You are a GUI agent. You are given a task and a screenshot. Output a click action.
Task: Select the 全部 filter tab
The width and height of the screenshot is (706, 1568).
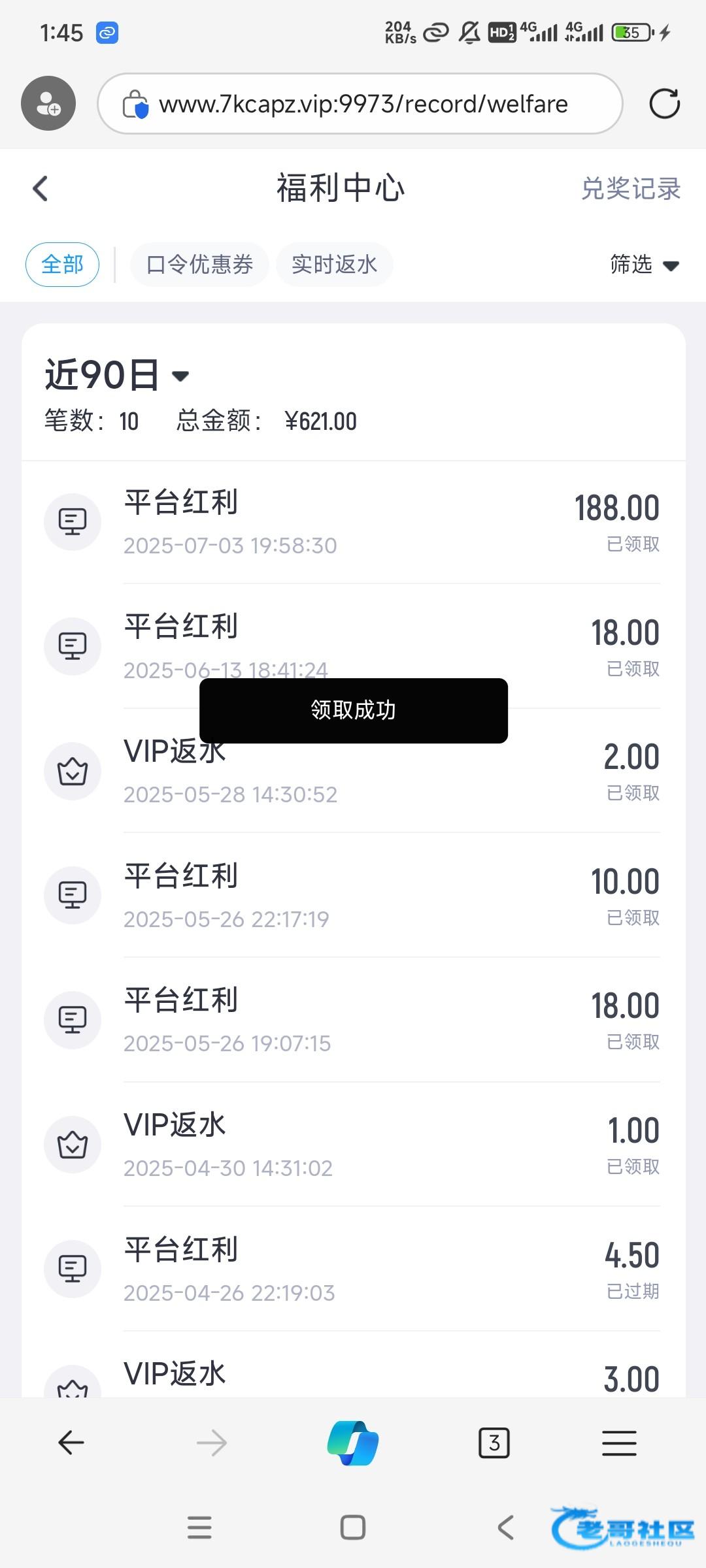coord(62,265)
